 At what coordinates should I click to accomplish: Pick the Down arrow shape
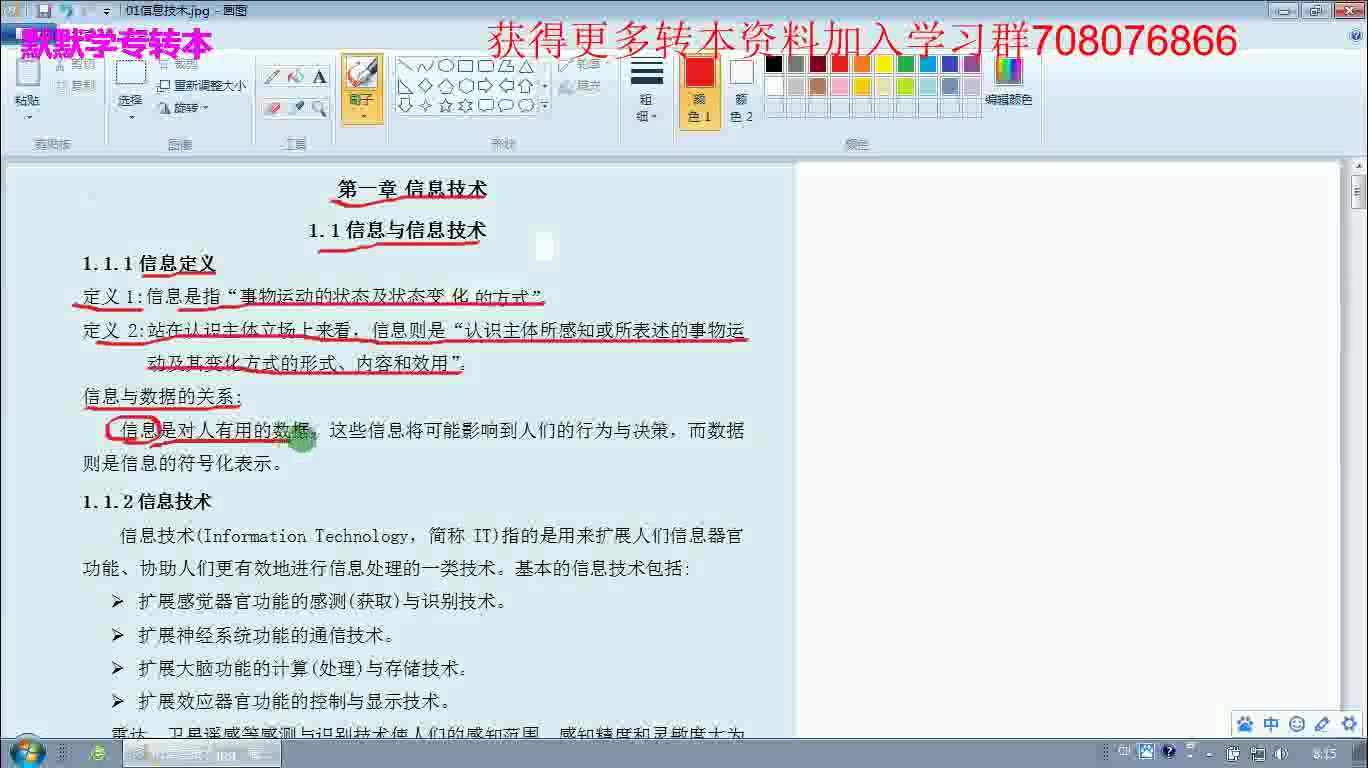pos(405,105)
